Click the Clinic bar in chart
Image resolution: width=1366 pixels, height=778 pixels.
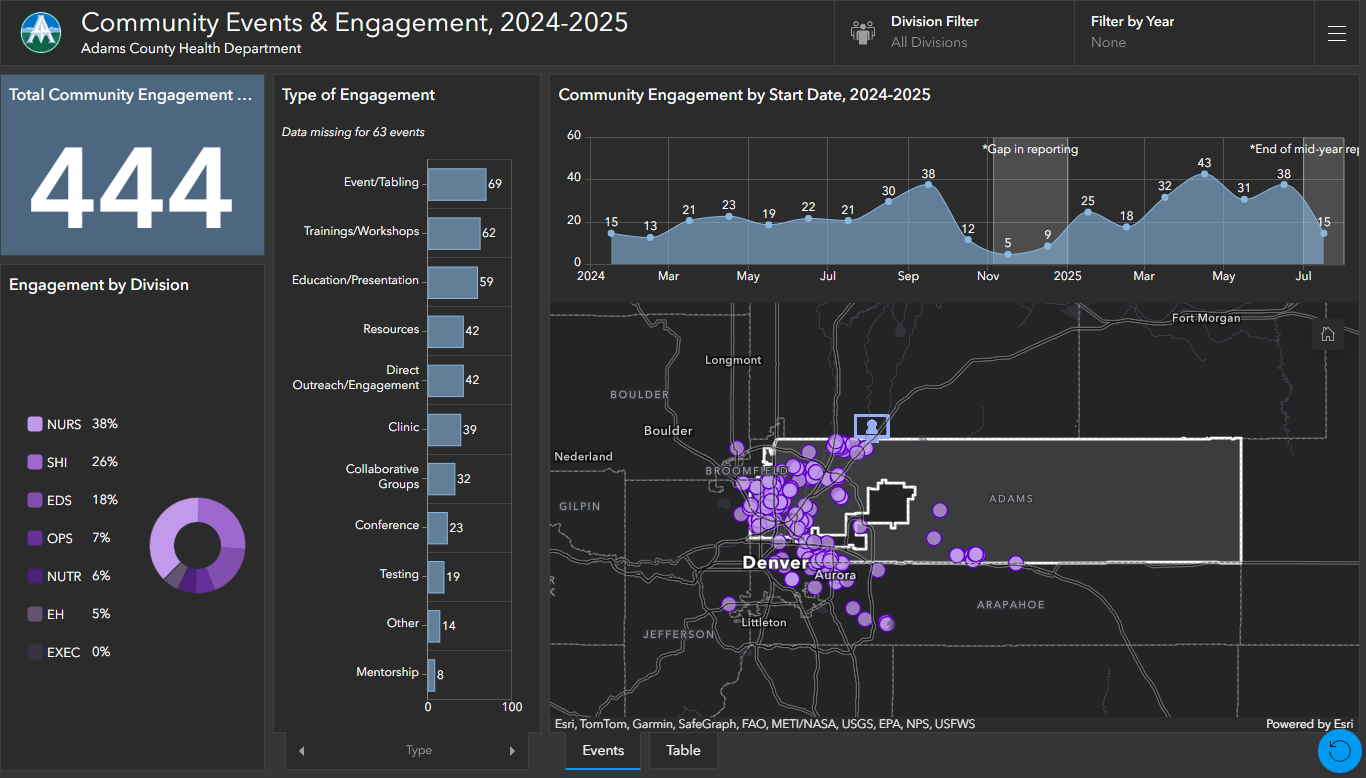[444, 429]
